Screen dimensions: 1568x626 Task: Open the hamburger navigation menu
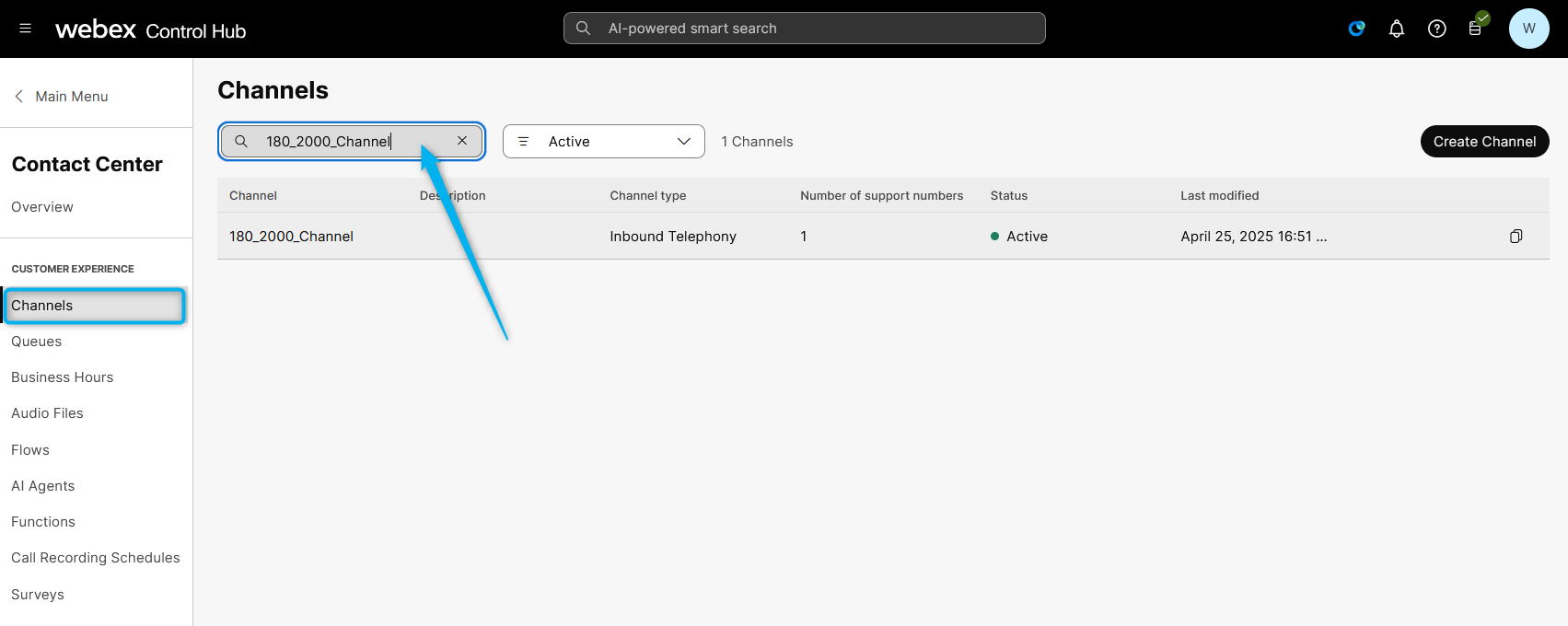click(x=25, y=29)
